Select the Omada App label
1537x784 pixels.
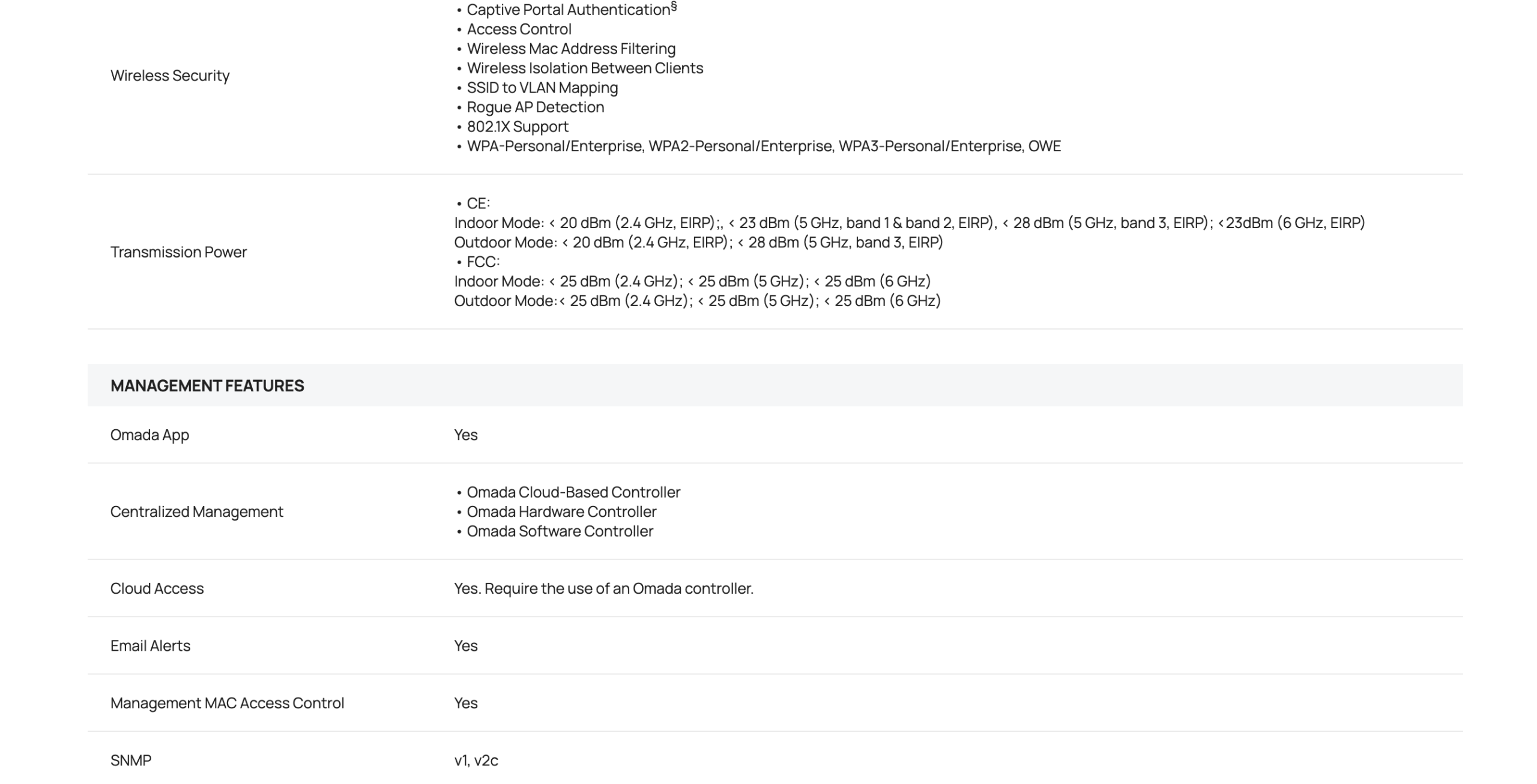[149, 435]
